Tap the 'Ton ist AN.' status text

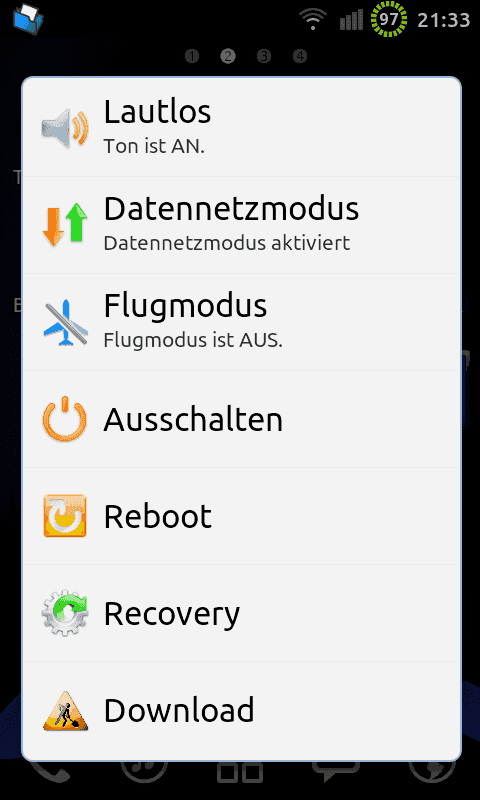[154, 146]
